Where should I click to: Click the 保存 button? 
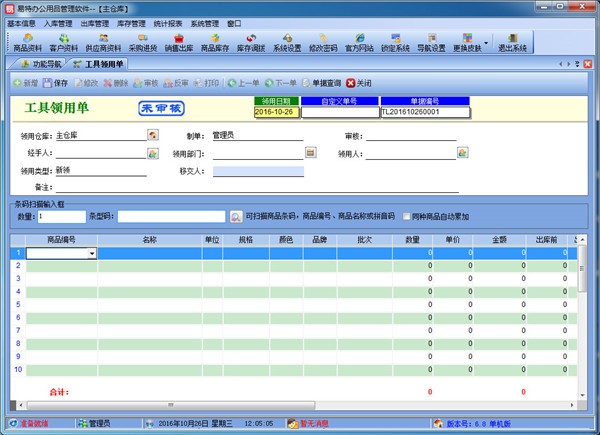(56, 83)
